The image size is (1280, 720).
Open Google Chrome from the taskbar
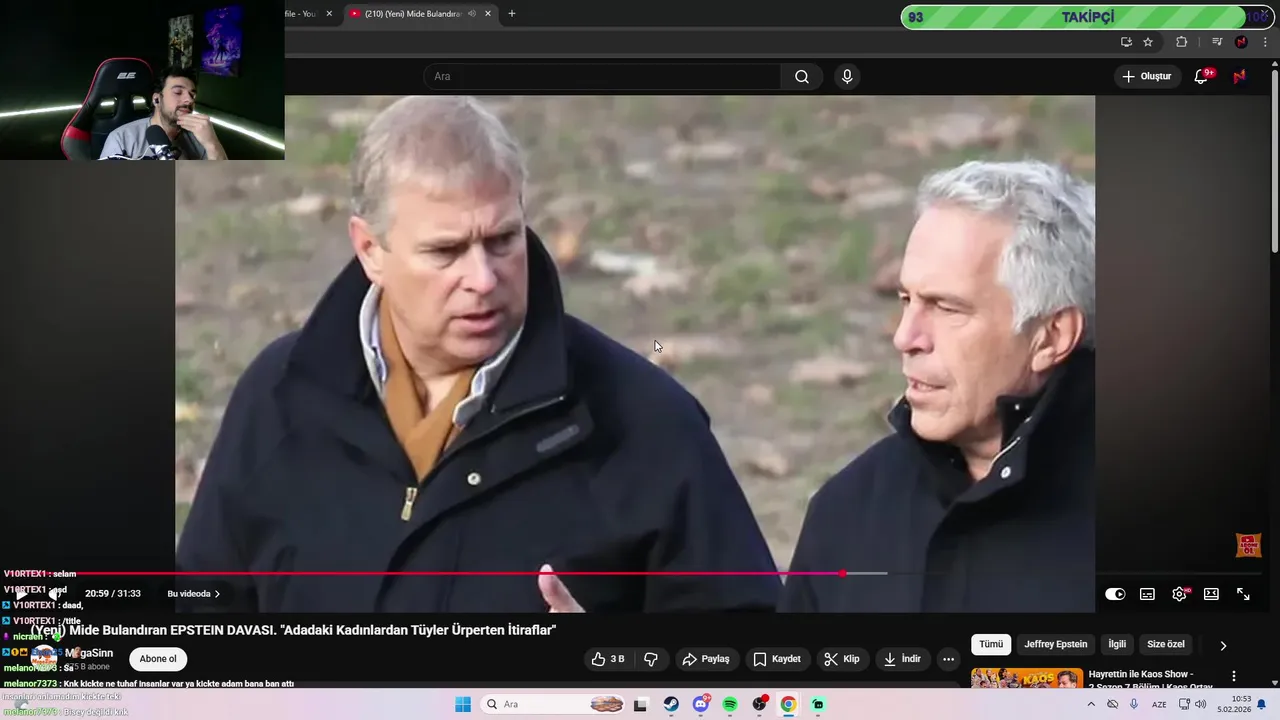(x=789, y=704)
